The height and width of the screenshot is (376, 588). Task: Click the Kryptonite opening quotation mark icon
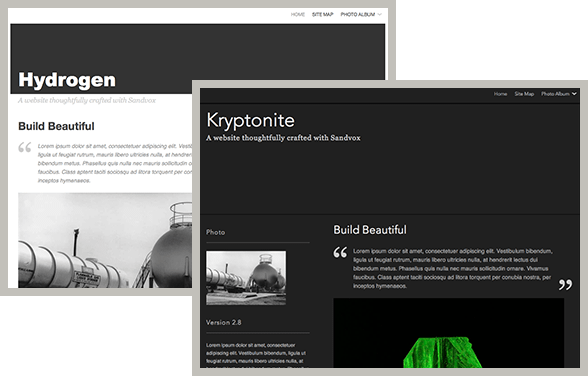point(340,252)
